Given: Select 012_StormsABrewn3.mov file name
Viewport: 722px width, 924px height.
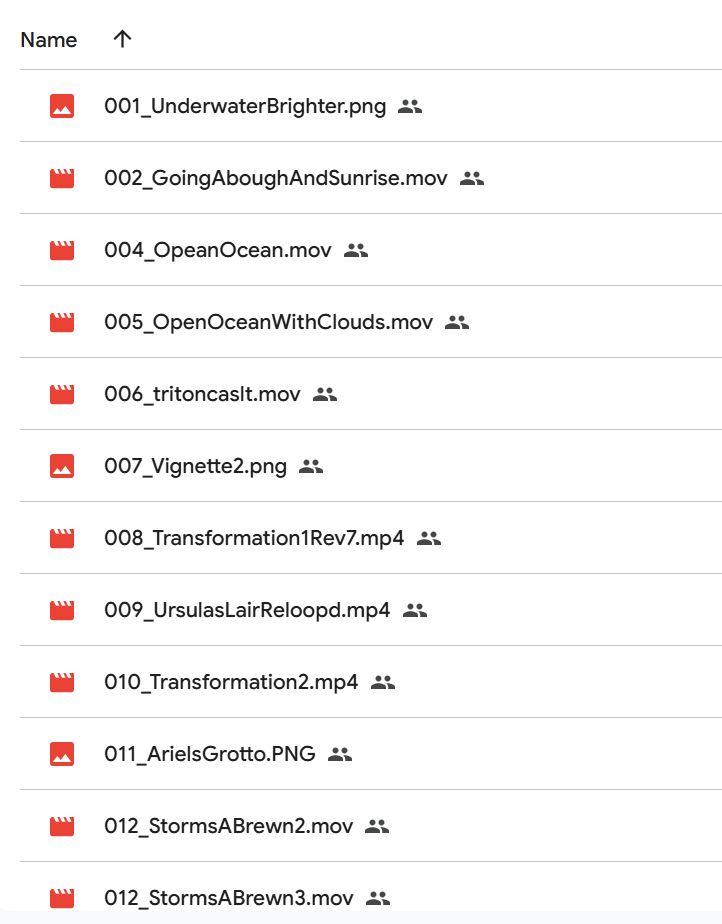Looking at the screenshot, I should pos(229,897).
